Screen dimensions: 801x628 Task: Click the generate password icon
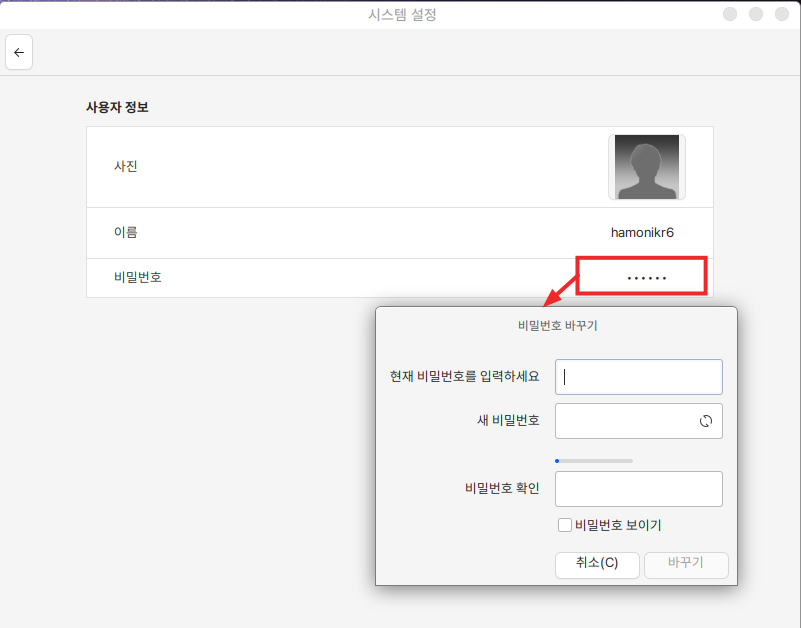pos(705,422)
